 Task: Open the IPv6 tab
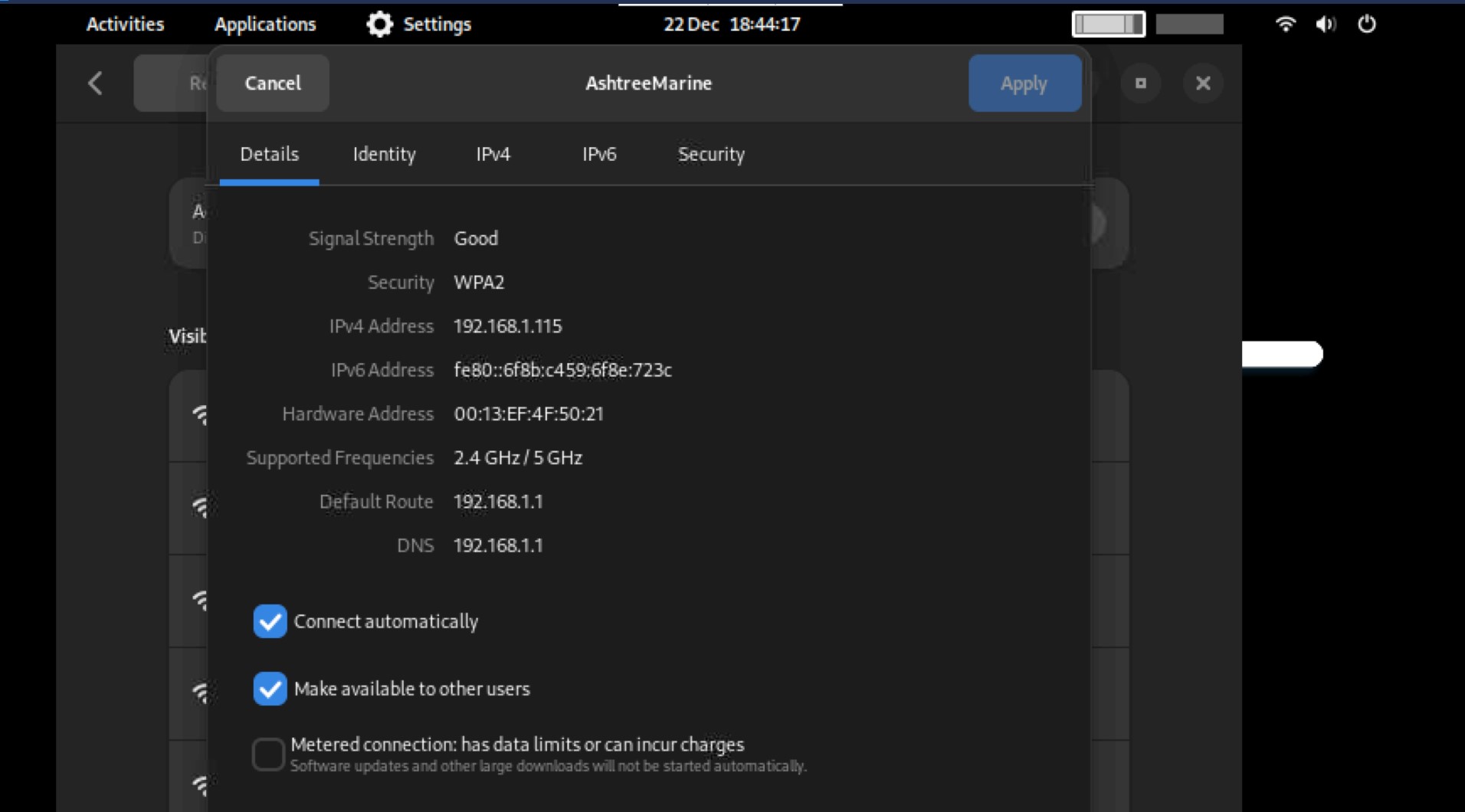(x=598, y=155)
